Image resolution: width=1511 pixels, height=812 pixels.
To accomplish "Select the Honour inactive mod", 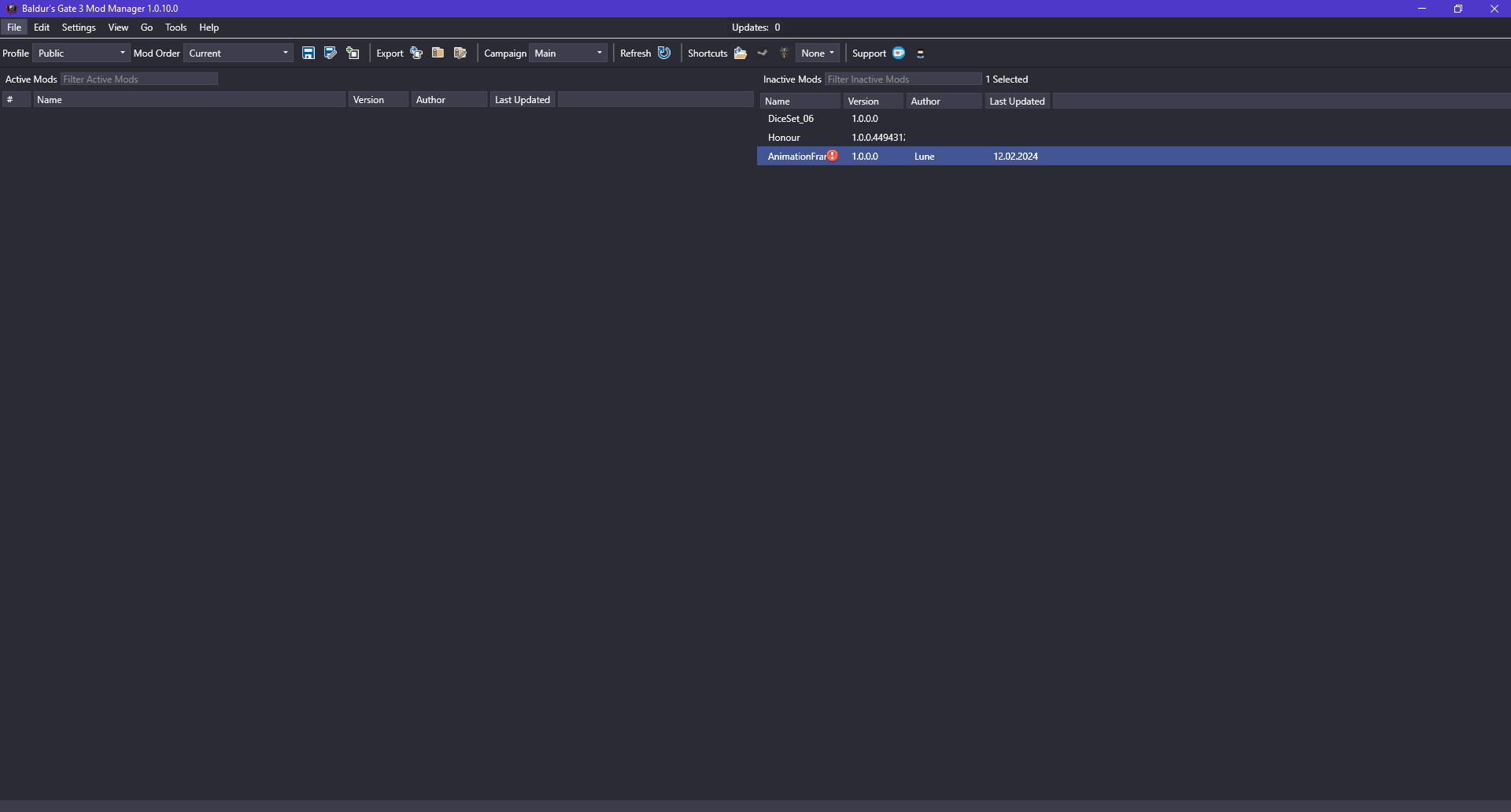I will coord(1134,137).
